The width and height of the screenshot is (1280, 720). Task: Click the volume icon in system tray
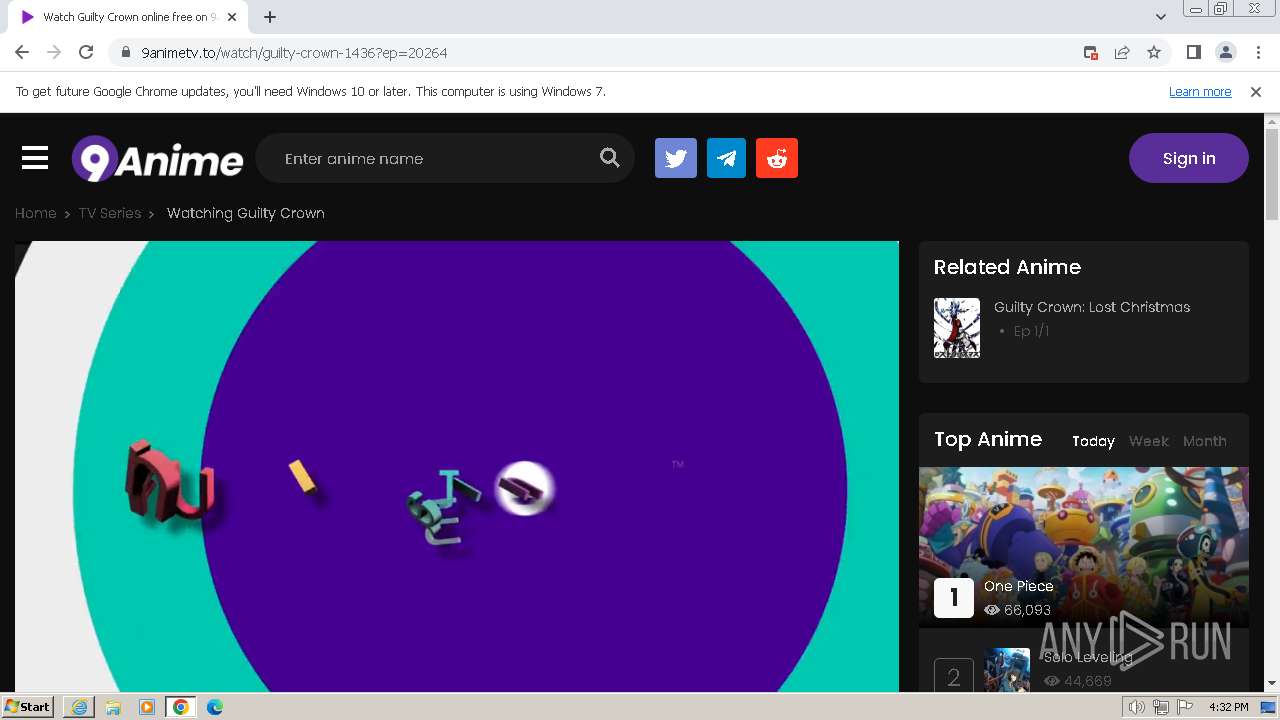[x=1137, y=707]
